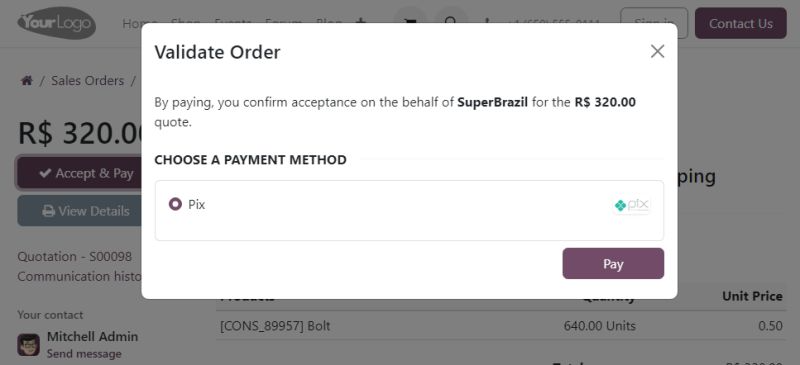Open the Home menu item
This screenshot has height=365, width=800.
[134, 23]
